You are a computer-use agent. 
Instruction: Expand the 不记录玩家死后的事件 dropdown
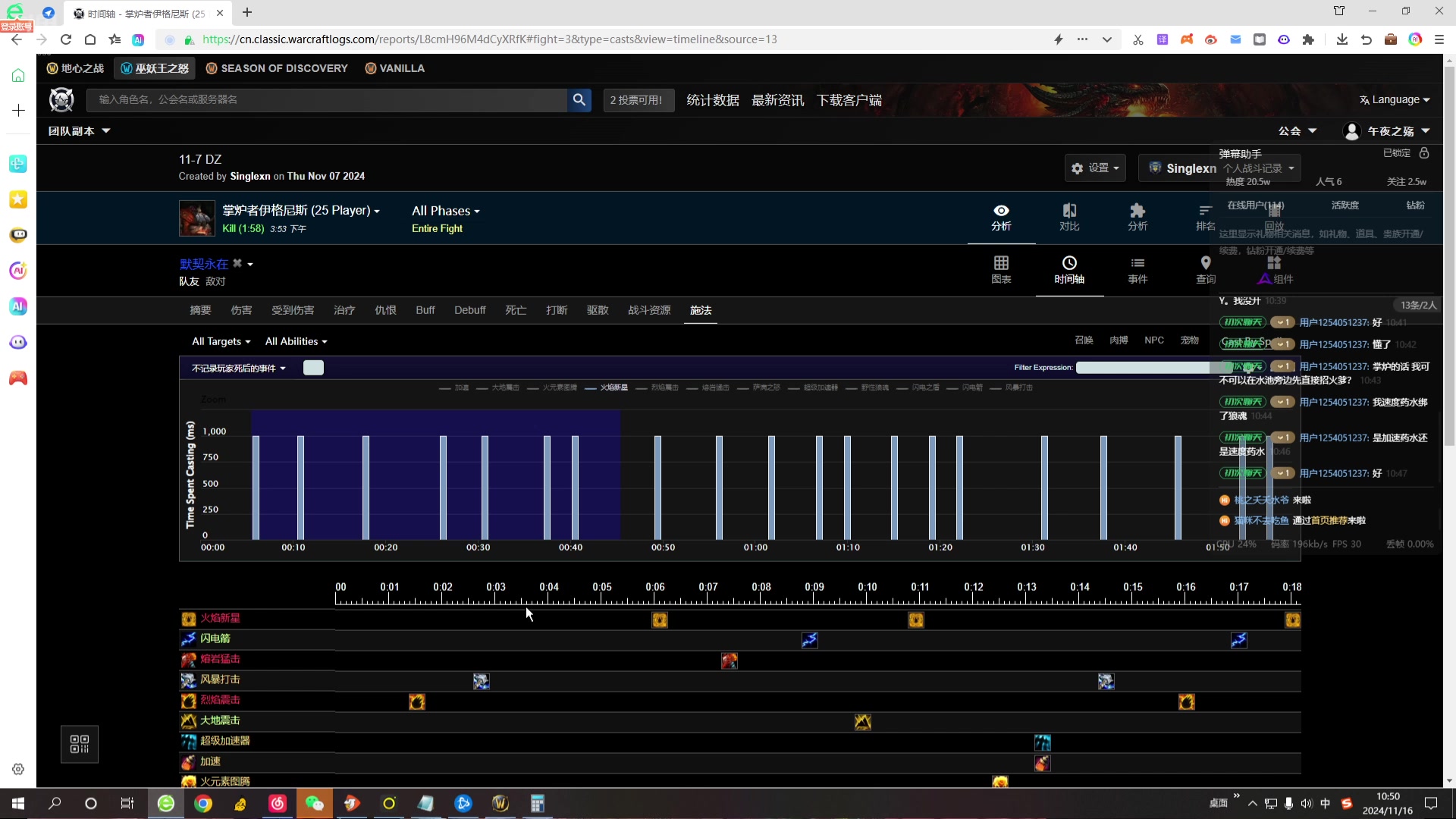tap(239, 369)
